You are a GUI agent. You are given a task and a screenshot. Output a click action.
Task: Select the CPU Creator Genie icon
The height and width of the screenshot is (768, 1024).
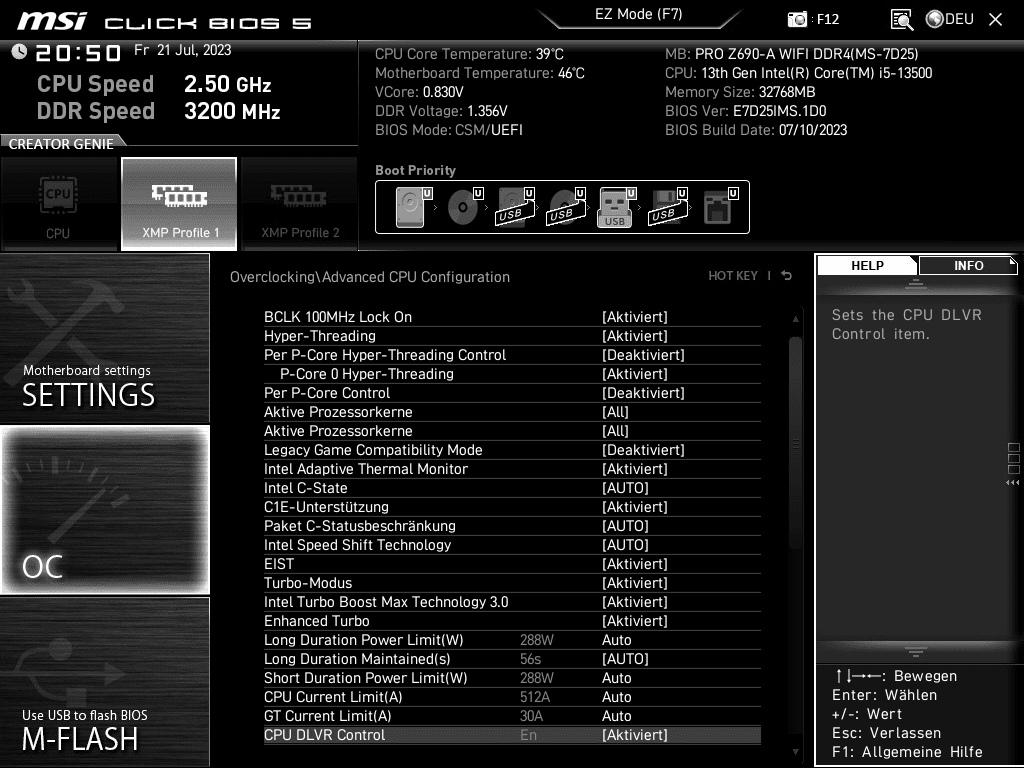(59, 203)
